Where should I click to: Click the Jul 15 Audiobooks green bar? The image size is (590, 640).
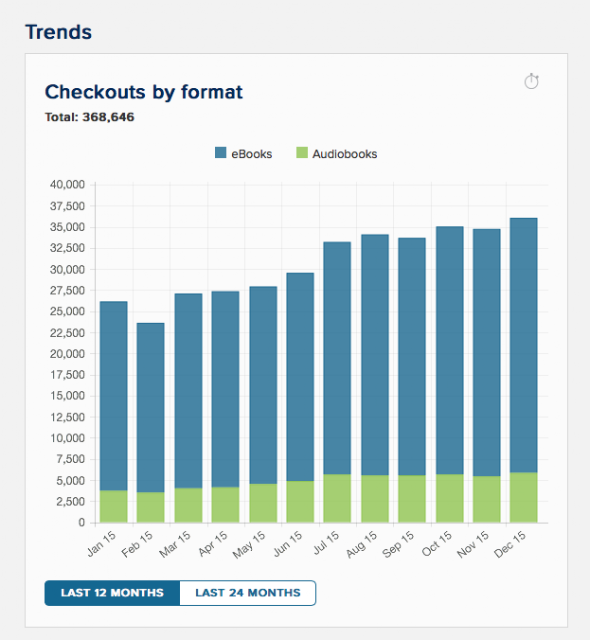tap(337, 498)
